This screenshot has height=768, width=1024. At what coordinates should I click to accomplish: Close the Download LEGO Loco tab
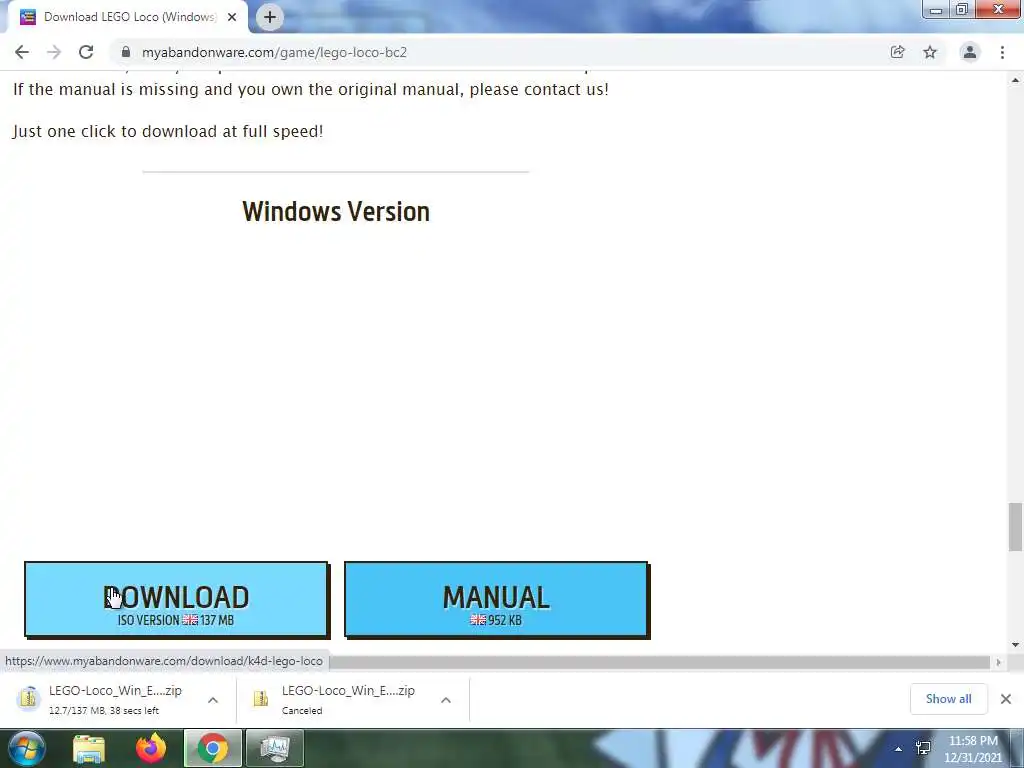tap(232, 17)
